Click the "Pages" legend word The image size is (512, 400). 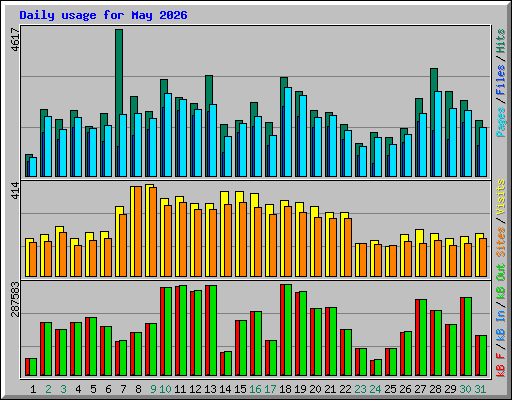tap(501, 122)
